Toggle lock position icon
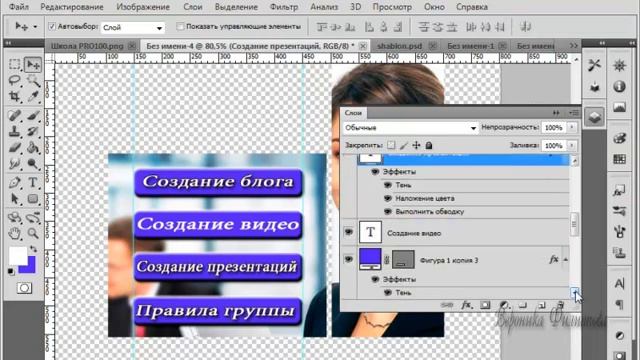This screenshot has height=360, width=640. 416,145
